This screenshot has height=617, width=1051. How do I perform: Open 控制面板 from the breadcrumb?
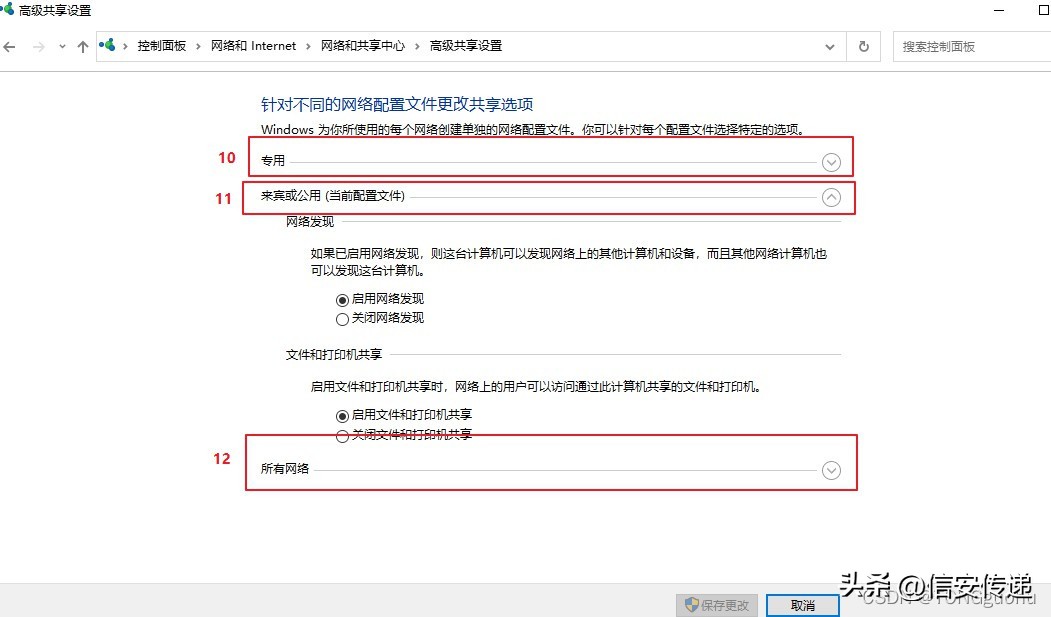click(162, 45)
